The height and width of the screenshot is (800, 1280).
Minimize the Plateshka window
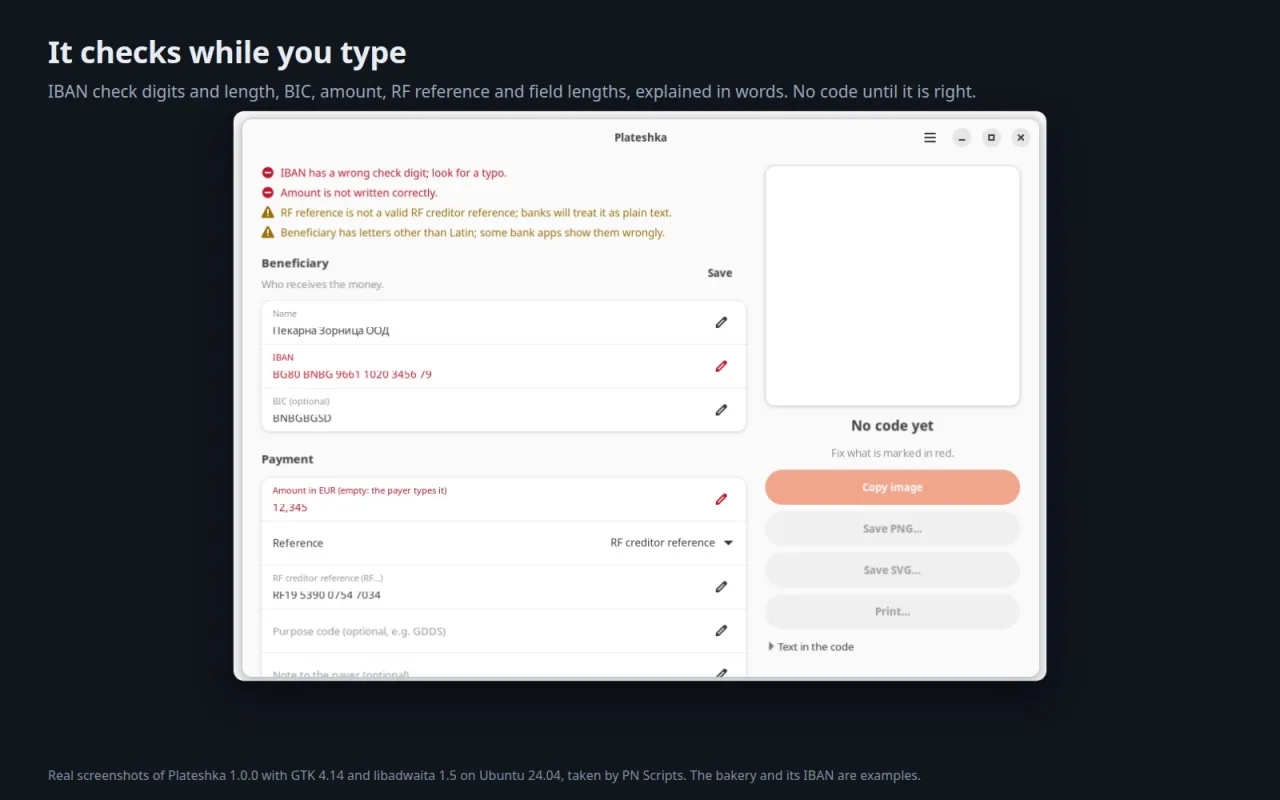coord(962,138)
